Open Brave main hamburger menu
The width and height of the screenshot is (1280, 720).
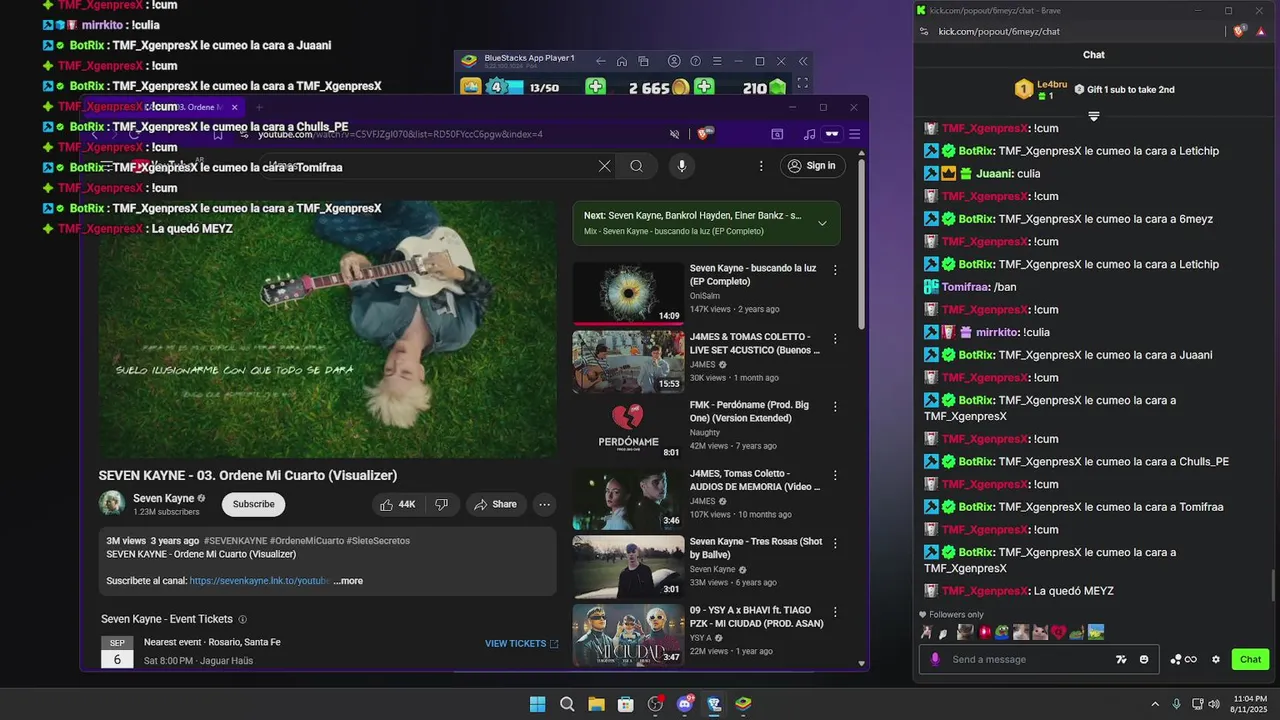(854, 134)
